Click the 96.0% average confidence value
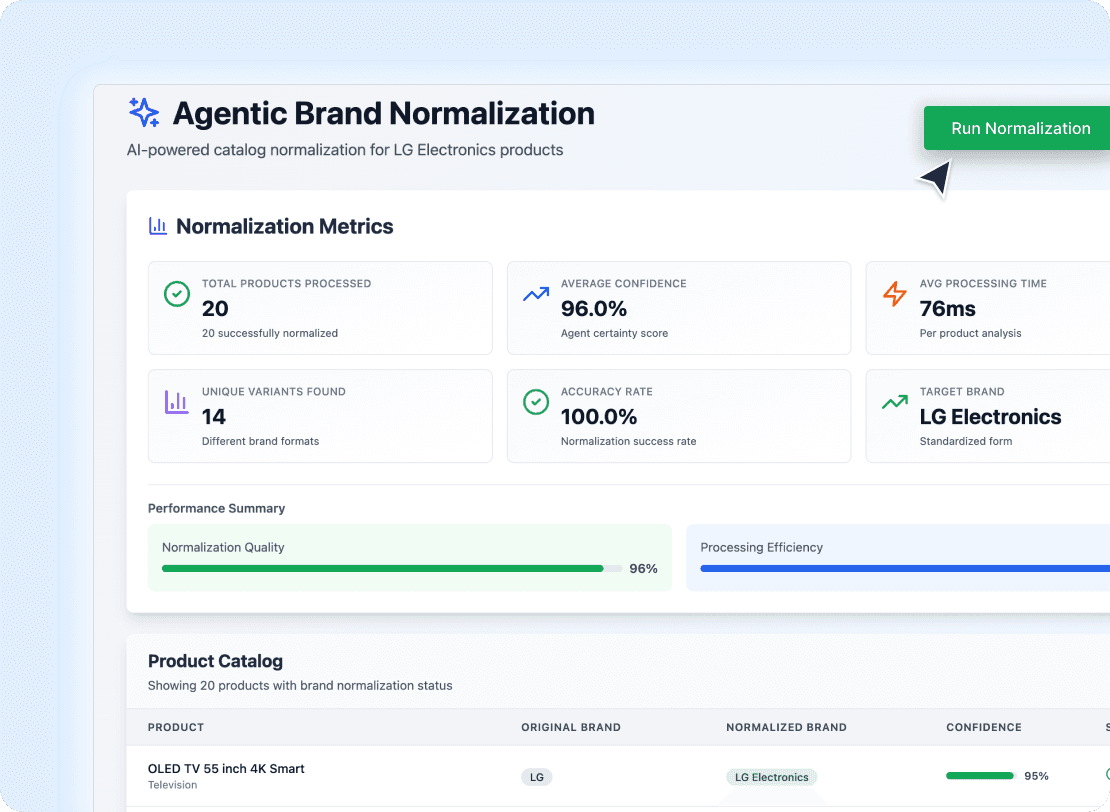This screenshot has height=812, width=1110. click(593, 309)
